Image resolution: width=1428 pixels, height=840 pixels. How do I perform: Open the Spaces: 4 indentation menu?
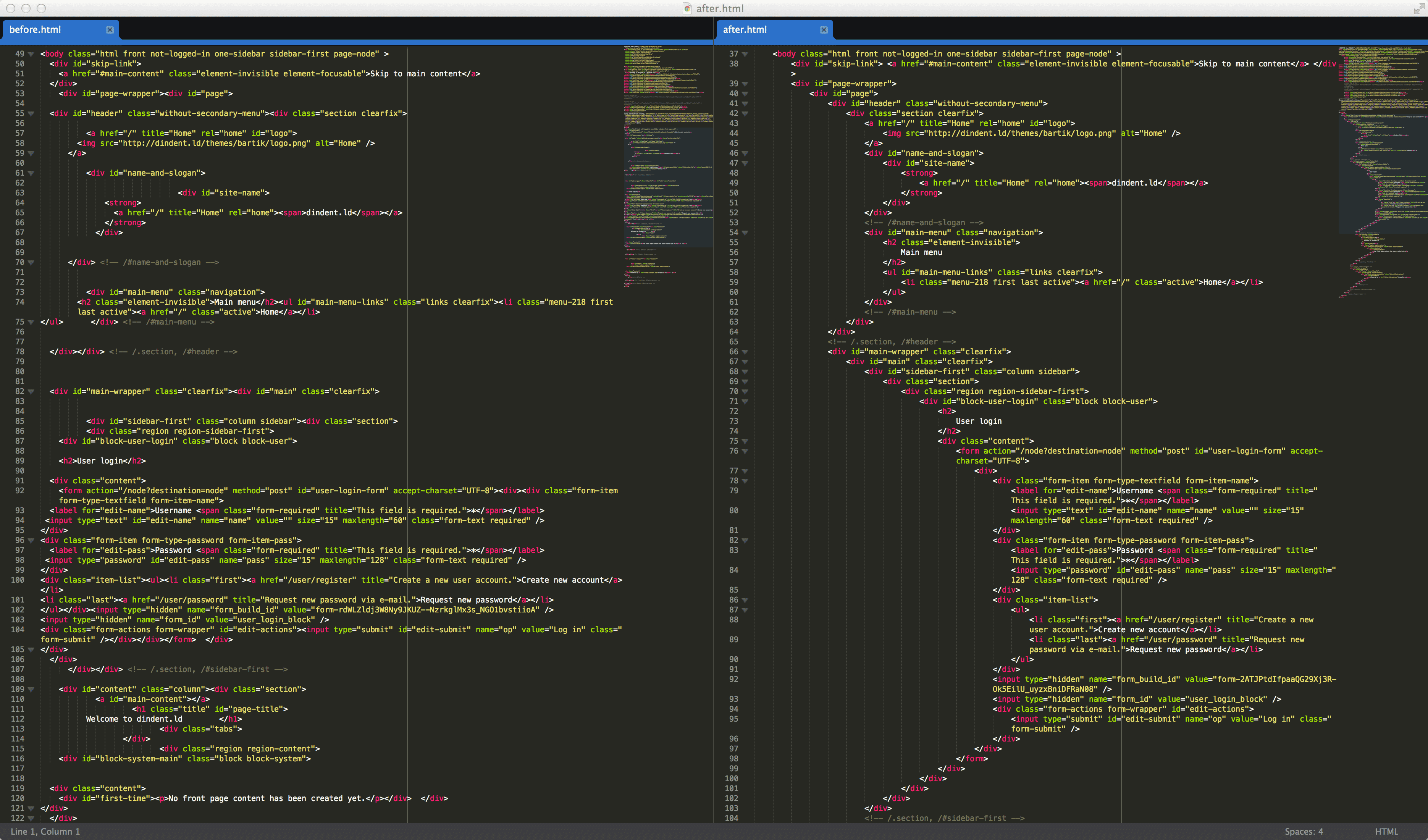[x=1303, y=832]
